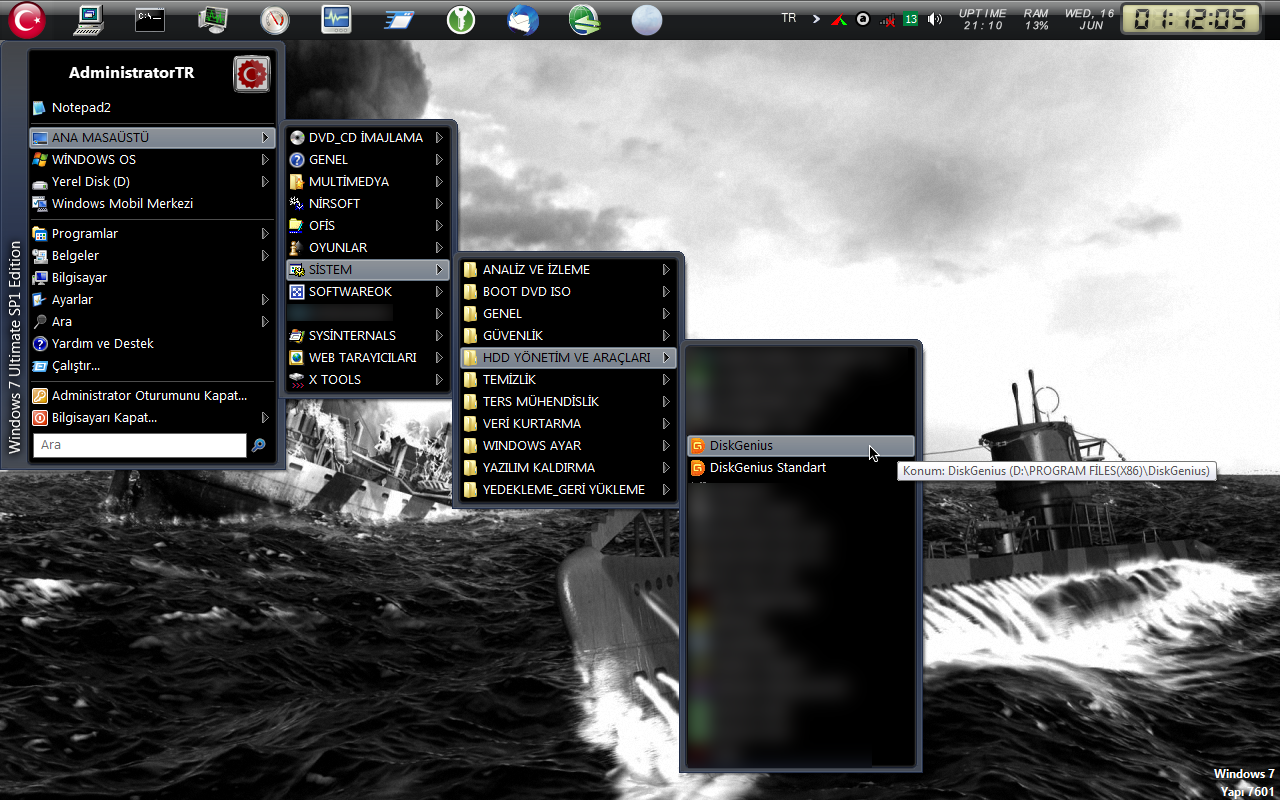Open the GÜVENLİK folder submenu
This screenshot has height=800, width=1280.
pyautogui.click(x=568, y=335)
